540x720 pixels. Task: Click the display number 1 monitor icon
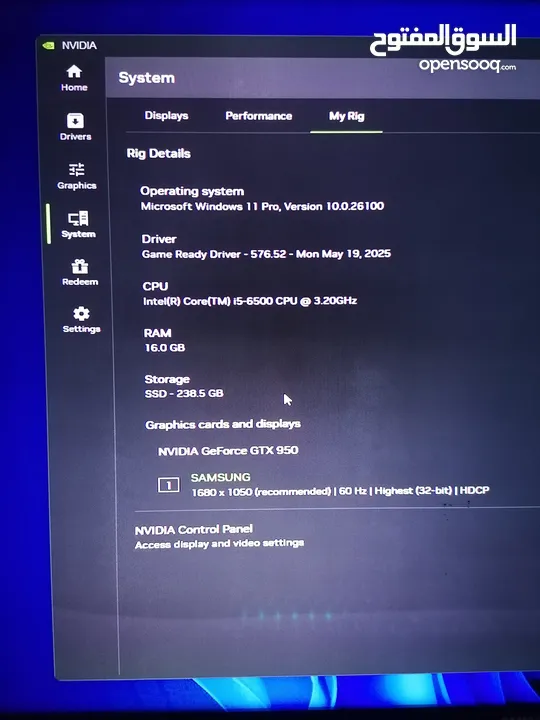[169, 485]
